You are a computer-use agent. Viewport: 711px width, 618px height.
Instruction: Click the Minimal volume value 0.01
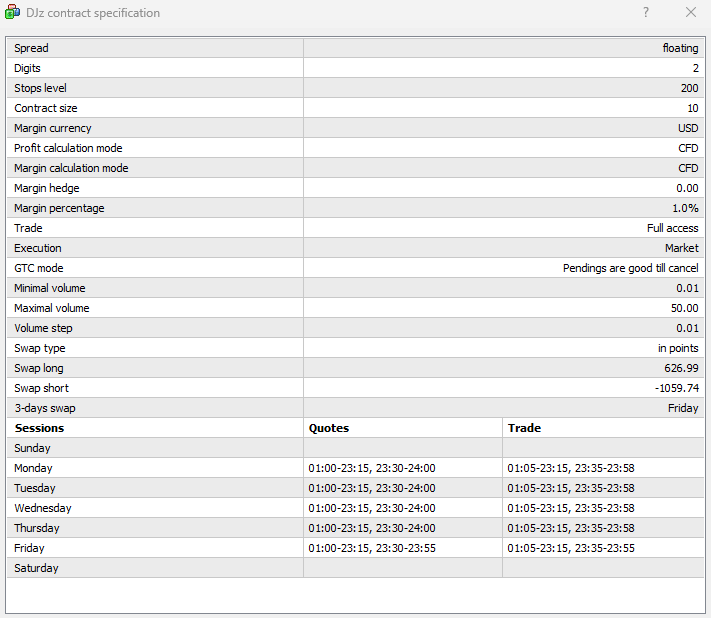tap(687, 287)
